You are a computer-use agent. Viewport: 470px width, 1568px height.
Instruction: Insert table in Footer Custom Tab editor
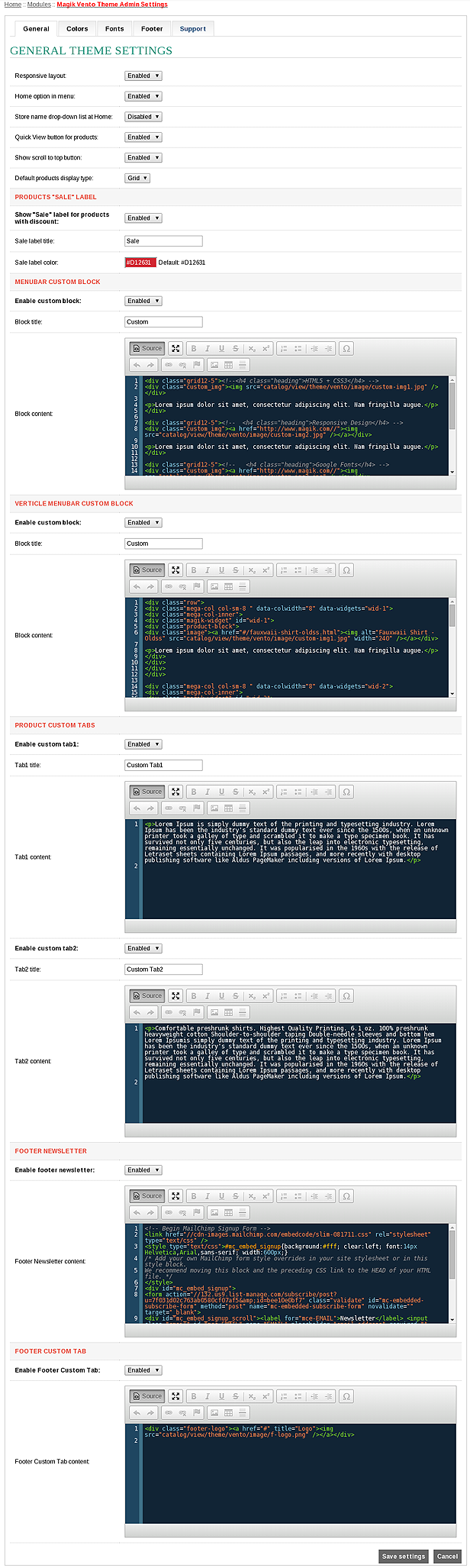tap(229, 1413)
